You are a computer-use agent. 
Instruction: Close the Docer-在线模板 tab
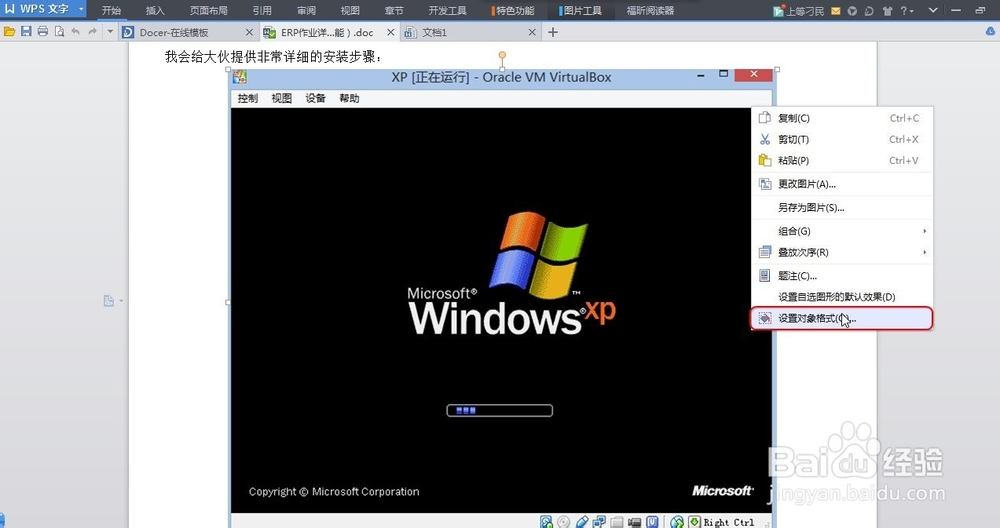pyautogui.click(x=249, y=32)
